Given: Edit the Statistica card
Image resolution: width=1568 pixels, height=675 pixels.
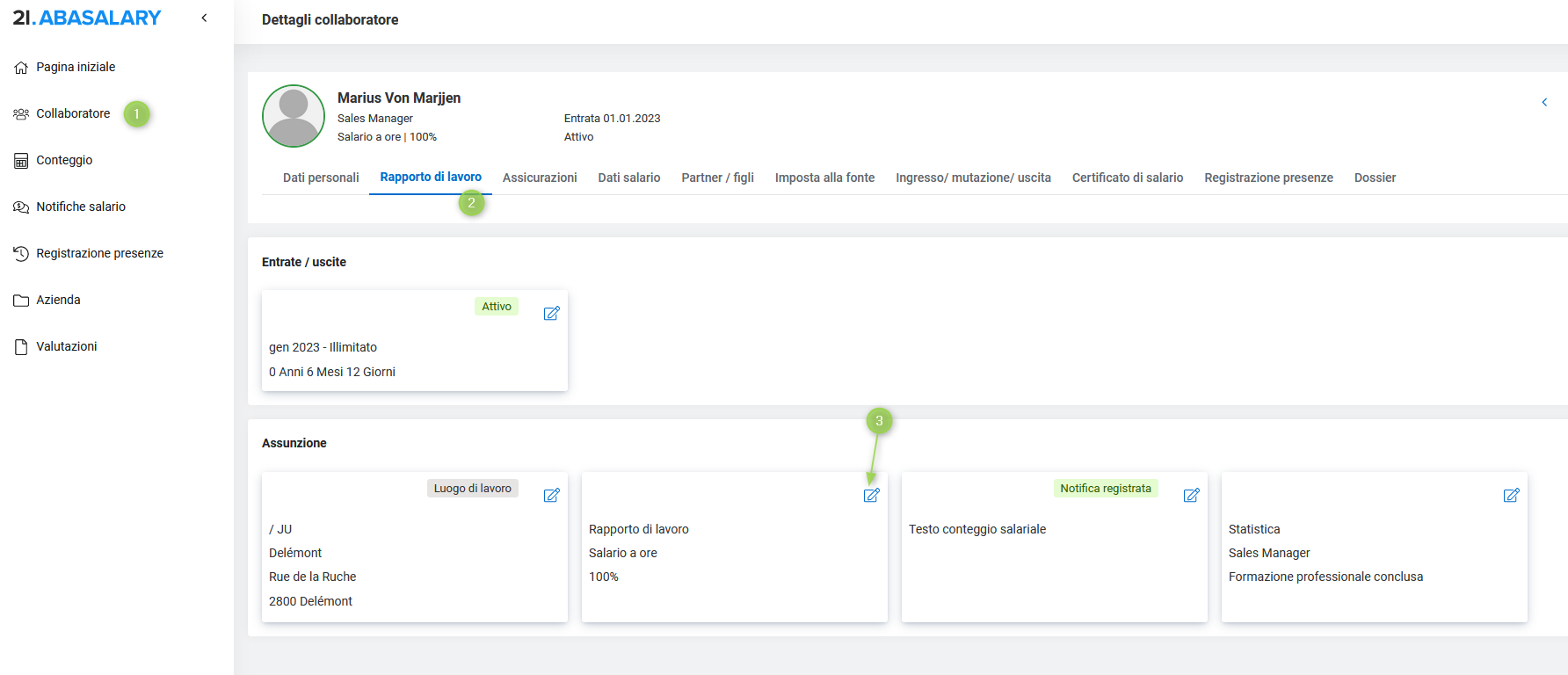Looking at the screenshot, I should (x=1511, y=496).
